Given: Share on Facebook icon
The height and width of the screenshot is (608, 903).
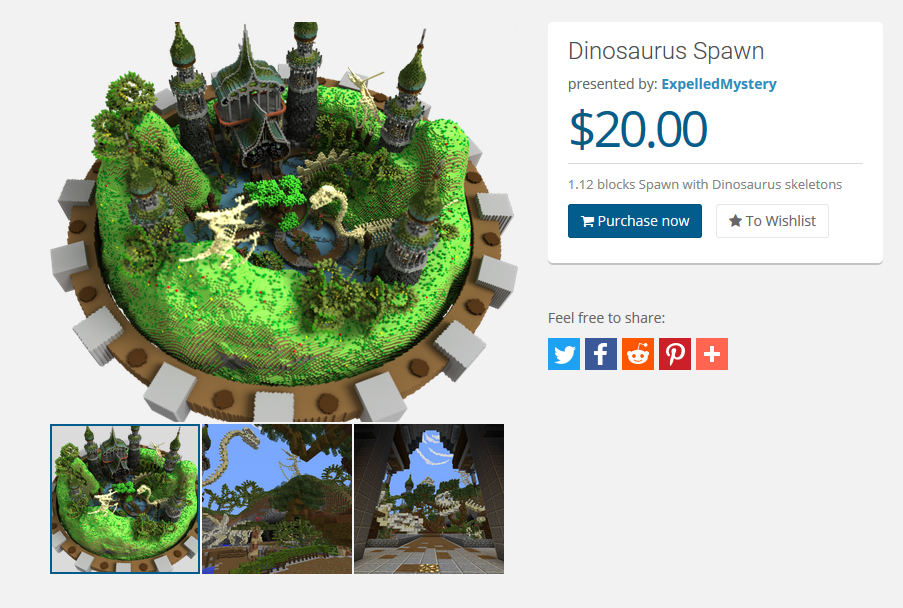Looking at the screenshot, I should coord(601,354).
